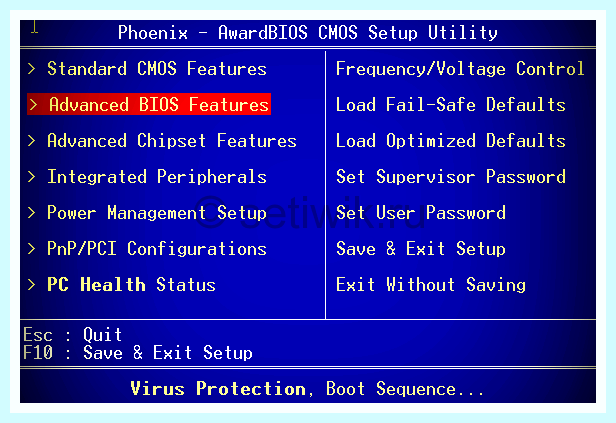Choose Load Fail-Safe Defaults
The width and height of the screenshot is (616, 423).
tap(451, 105)
